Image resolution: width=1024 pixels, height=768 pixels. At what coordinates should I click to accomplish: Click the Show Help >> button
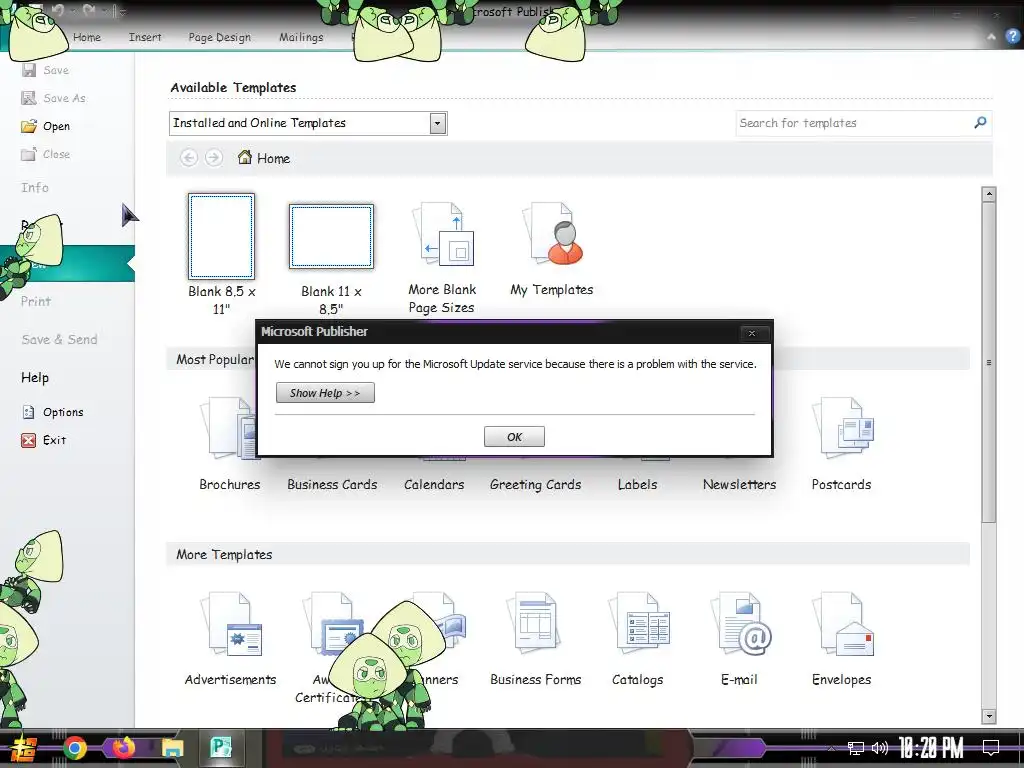(x=325, y=393)
